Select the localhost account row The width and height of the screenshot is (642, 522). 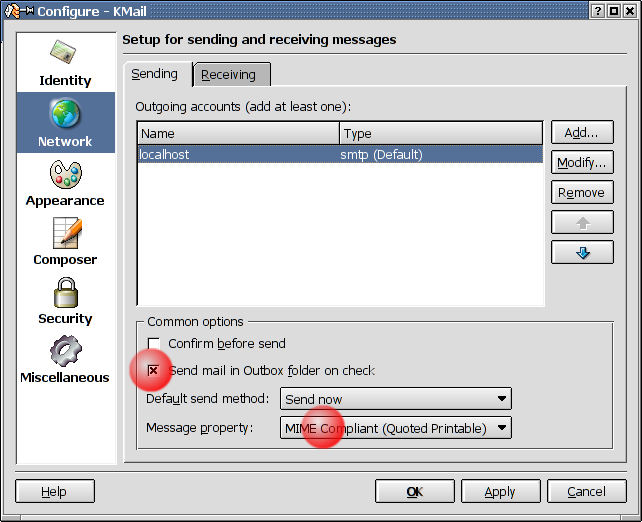(340, 154)
